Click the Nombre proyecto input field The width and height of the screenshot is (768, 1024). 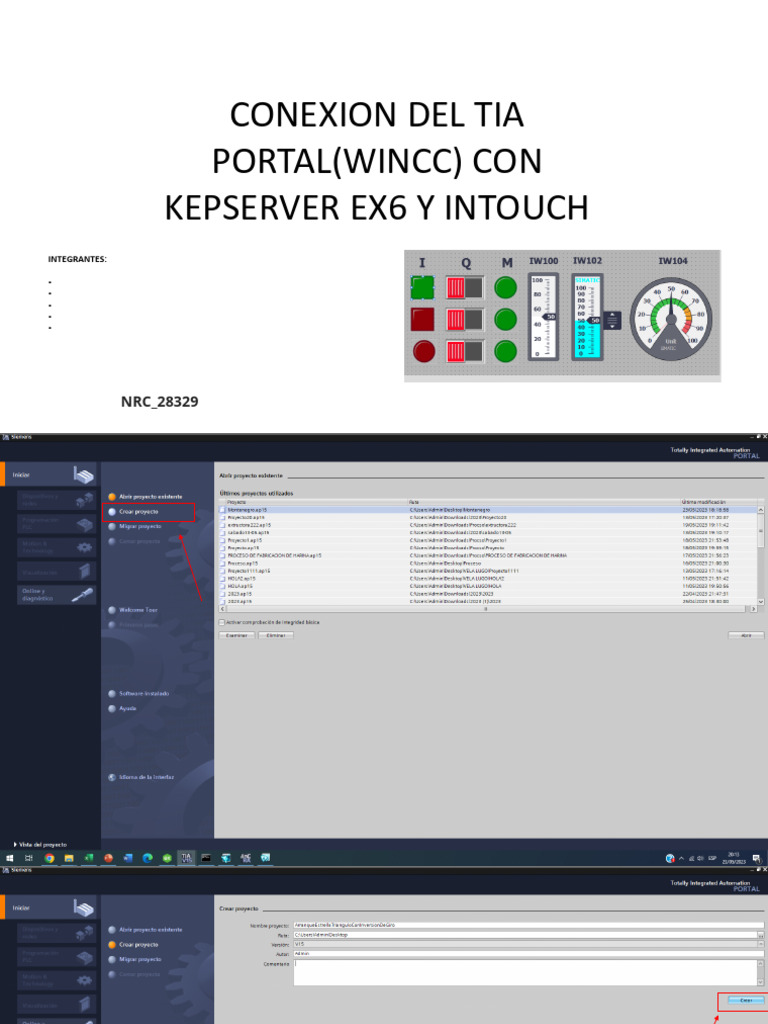[x=528, y=925]
